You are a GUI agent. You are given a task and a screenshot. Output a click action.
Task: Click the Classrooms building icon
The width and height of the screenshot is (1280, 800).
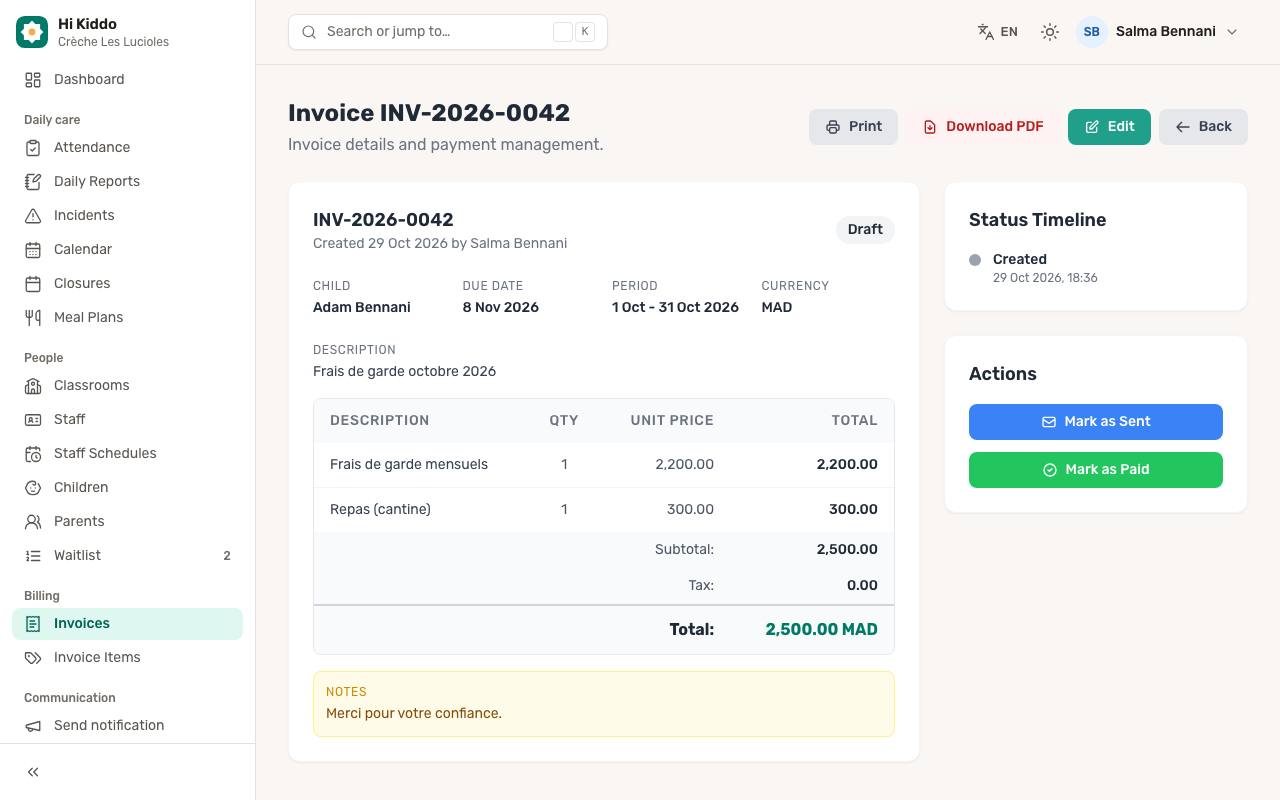(33, 385)
